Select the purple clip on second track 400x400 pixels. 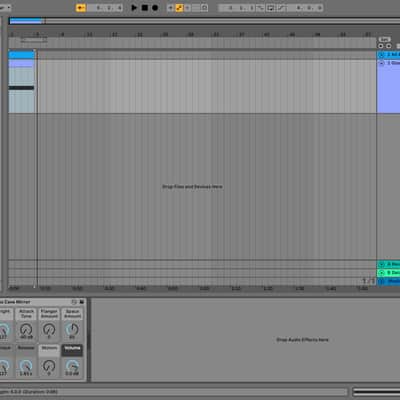pos(22,63)
